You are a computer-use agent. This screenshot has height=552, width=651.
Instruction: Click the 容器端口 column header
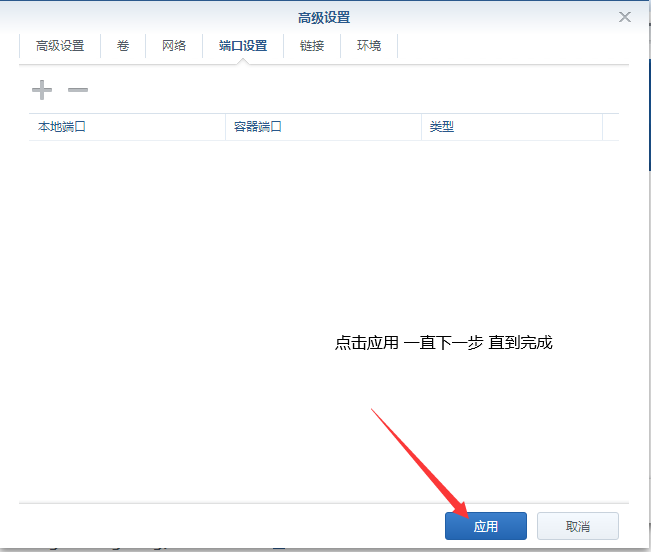[x=323, y=127]
